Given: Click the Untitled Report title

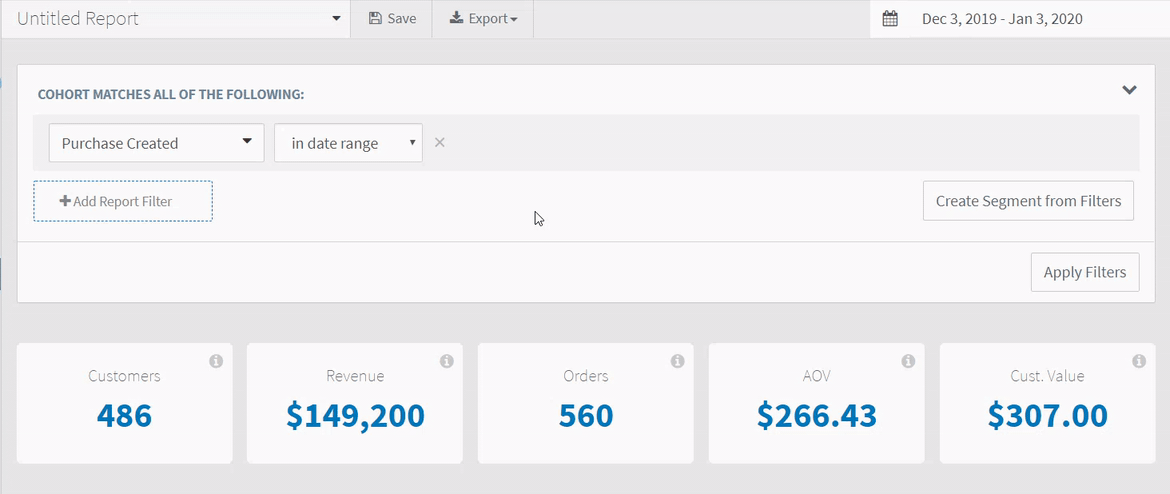Looking at the screenshot, I should (78, 19).
